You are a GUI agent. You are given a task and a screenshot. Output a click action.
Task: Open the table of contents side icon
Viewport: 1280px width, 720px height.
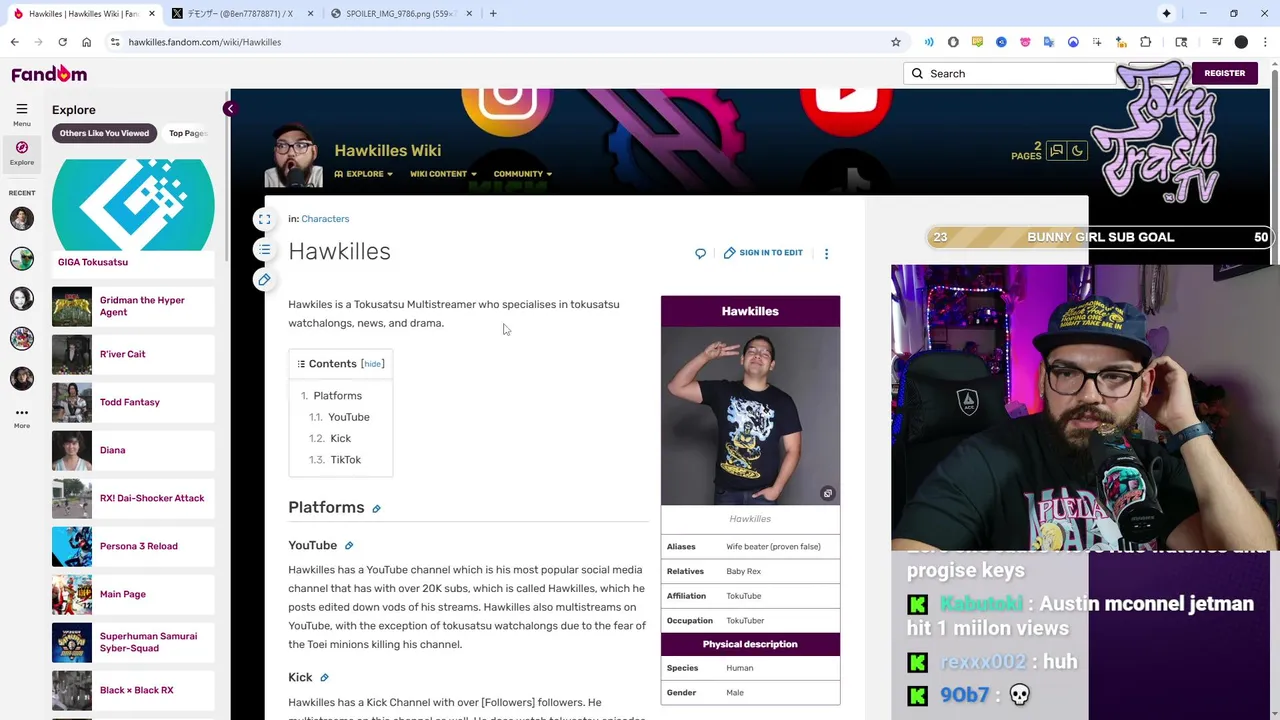point(264,249)
